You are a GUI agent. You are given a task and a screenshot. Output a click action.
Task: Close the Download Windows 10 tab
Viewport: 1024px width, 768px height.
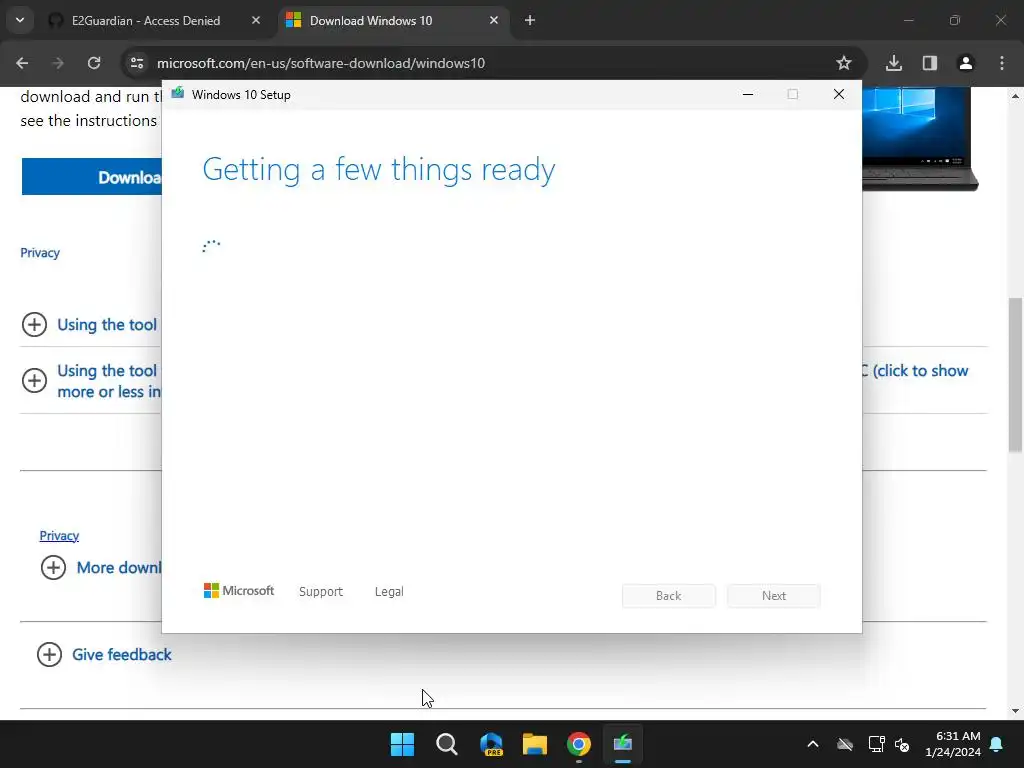(494, 20)
